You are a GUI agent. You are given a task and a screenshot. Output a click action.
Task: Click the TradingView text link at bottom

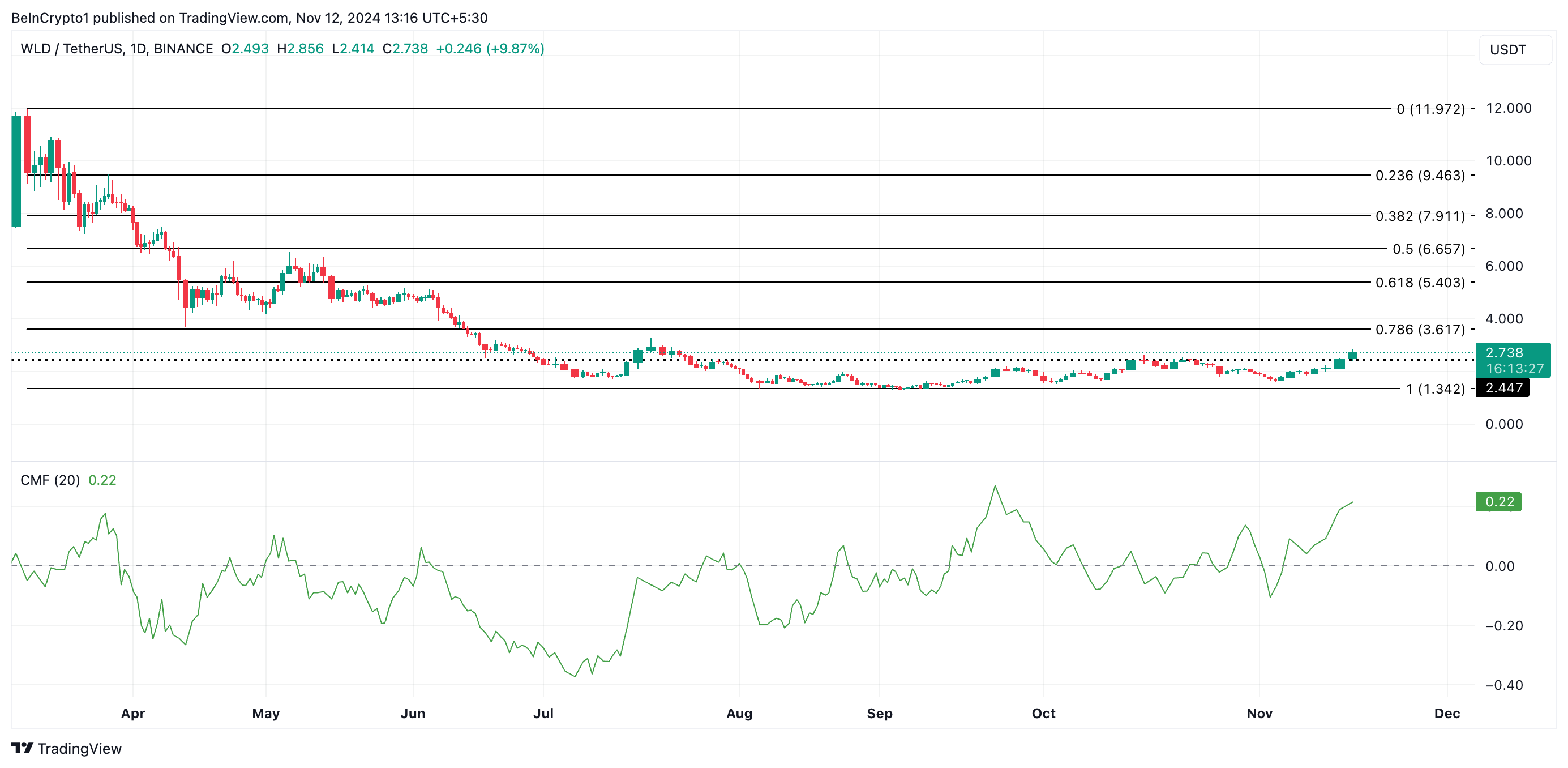pyautogui.click(x=80, y=749)
